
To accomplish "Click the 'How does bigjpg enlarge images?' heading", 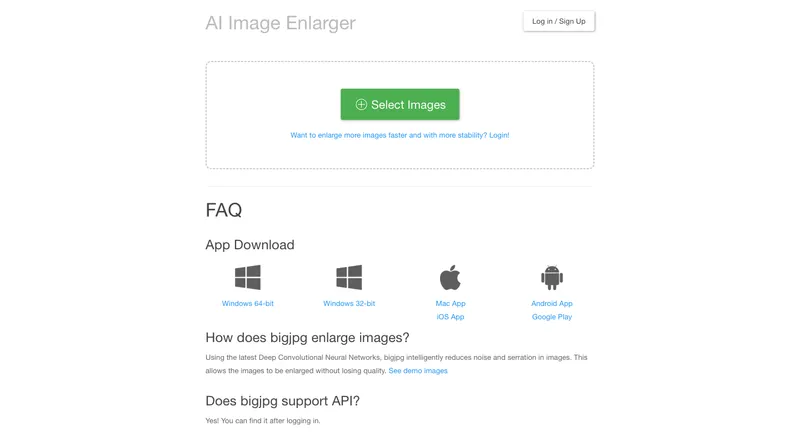I will [307, 338].
